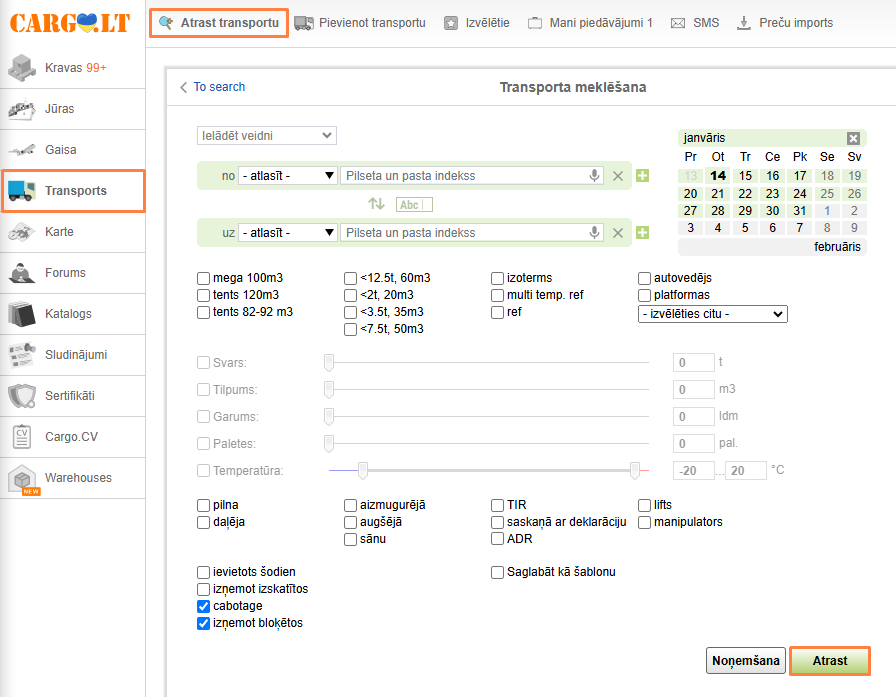Open the 'no' country selector dropdown

[288, 176]
